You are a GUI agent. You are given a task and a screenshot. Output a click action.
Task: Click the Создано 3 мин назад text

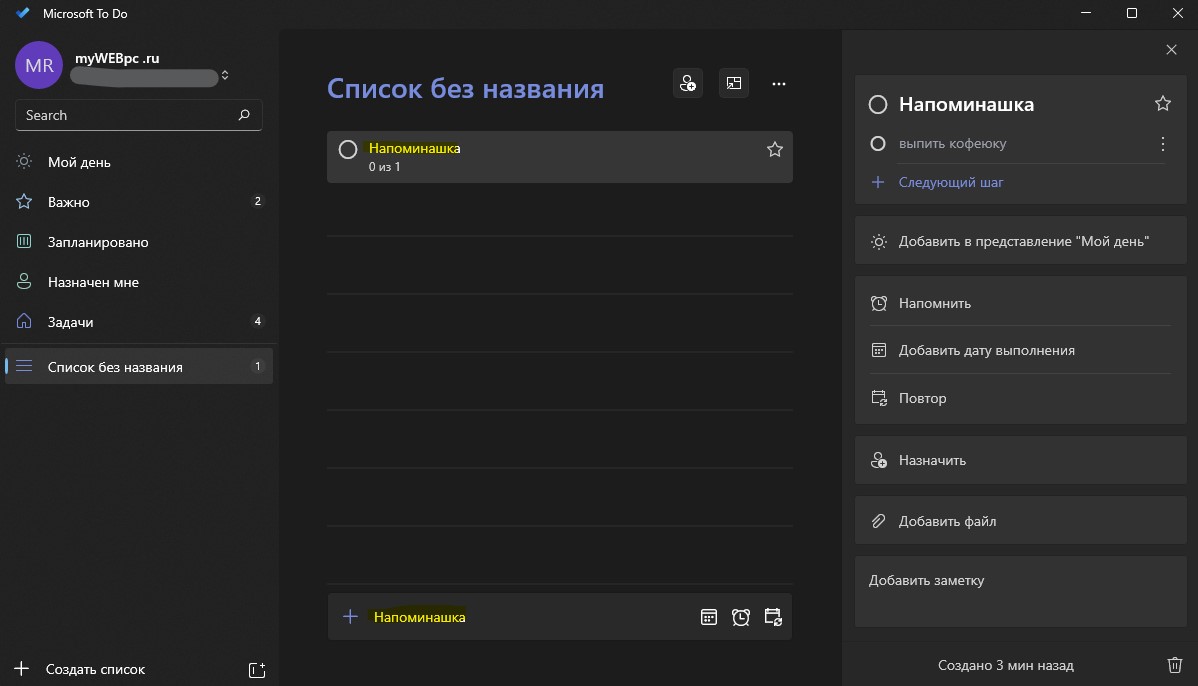[x=1005, y=665]
